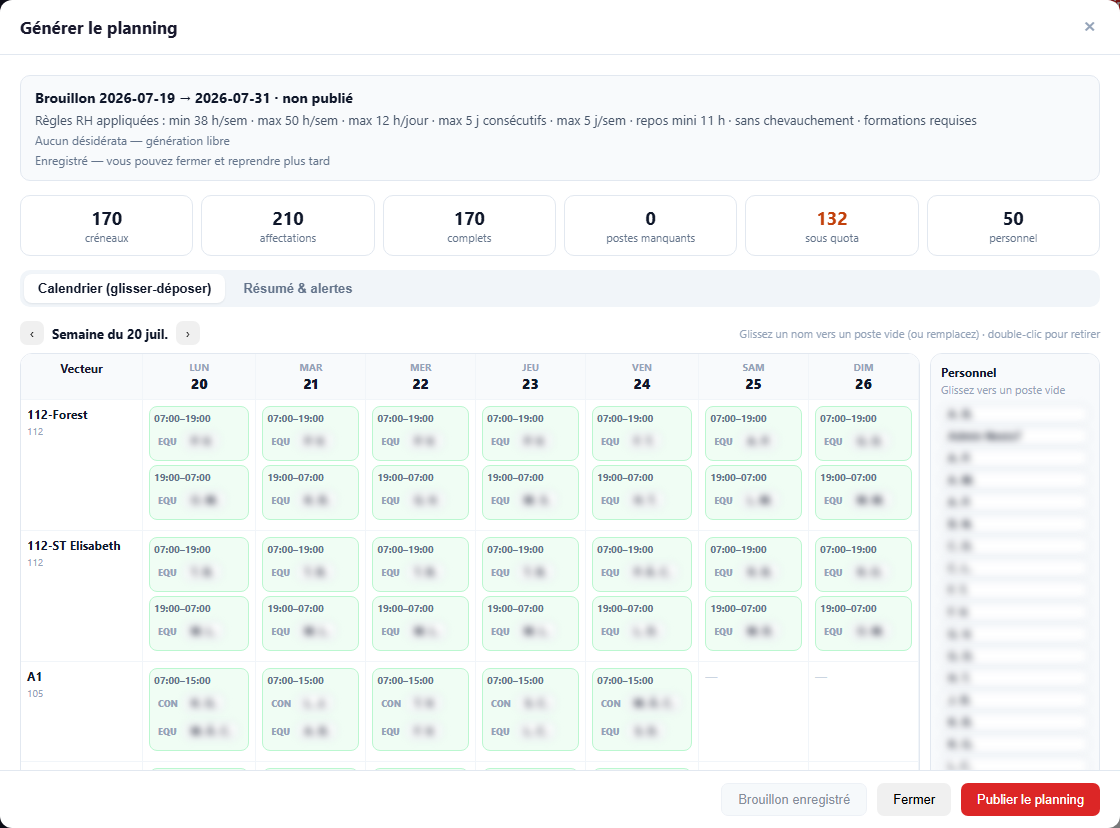Screen dimensions: 1120x828
Task: Click the Personnel panel heading
Action: tap(968, 373)
